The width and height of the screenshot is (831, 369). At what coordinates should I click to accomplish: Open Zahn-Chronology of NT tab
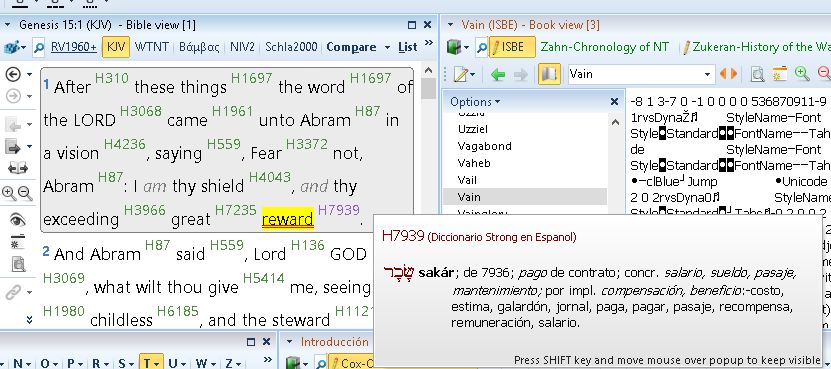(x=605, y=47)
